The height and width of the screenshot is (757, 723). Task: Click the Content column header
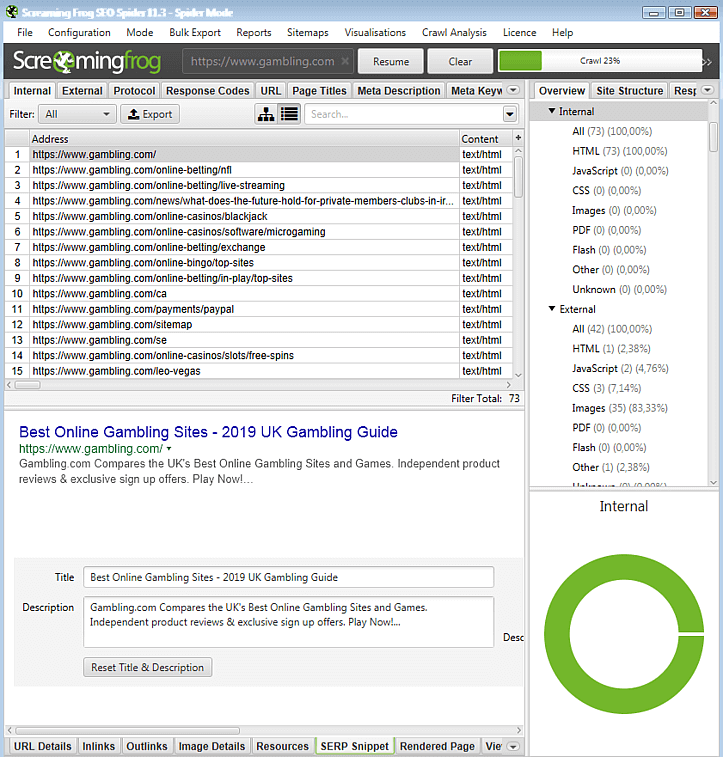[x=485, y=139]
